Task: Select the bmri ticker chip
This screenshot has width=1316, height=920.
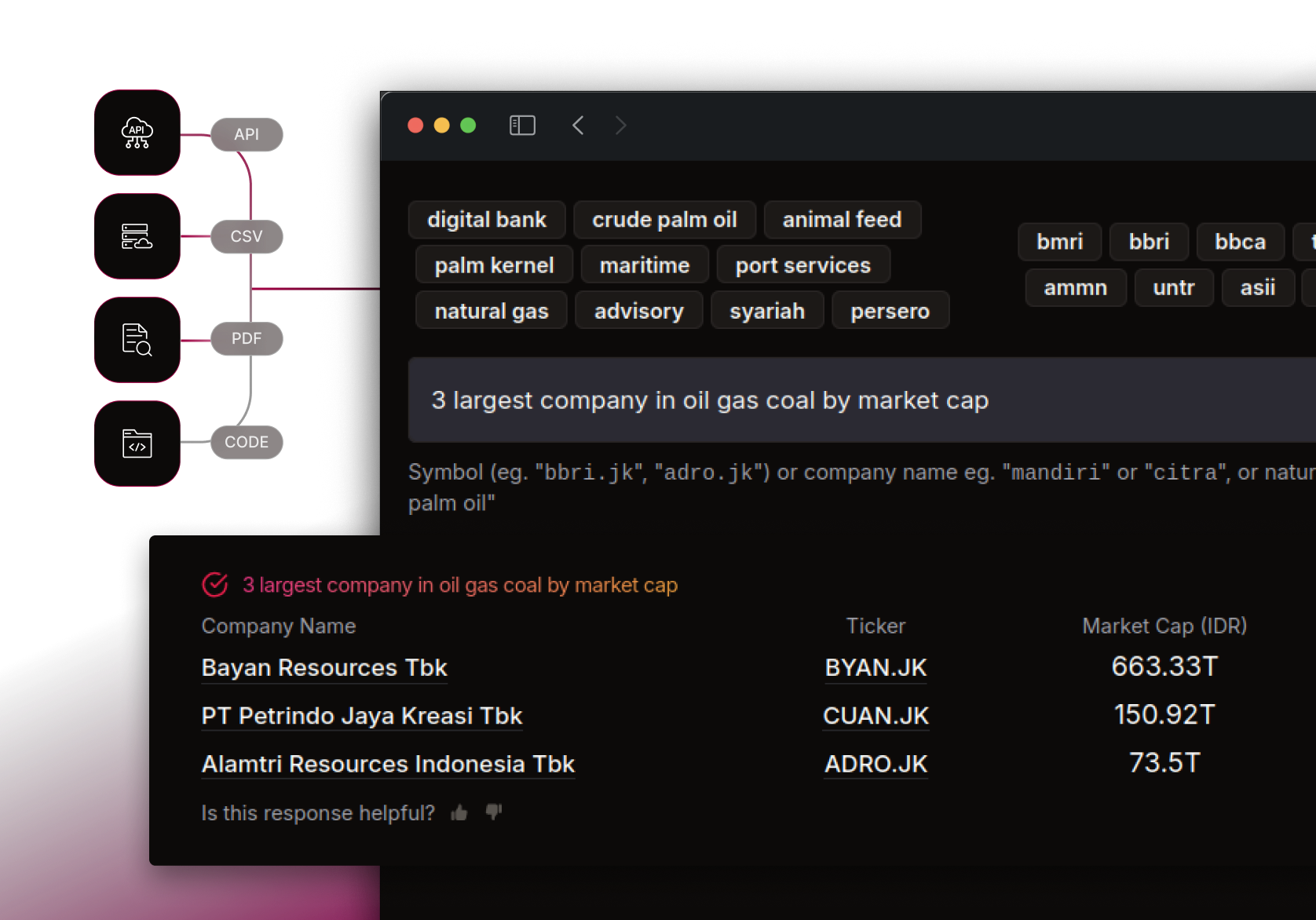Action: [1059, 242]
